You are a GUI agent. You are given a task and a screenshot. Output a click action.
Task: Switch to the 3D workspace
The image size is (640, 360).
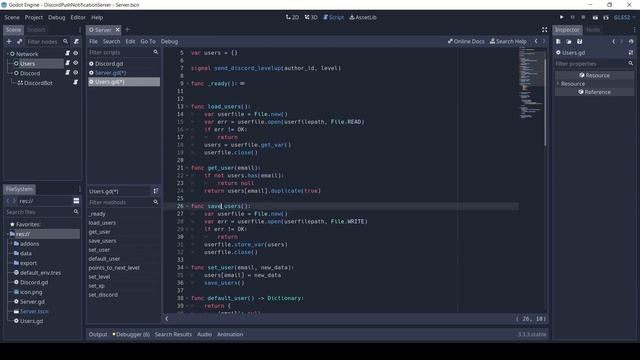tap(311, 18)
